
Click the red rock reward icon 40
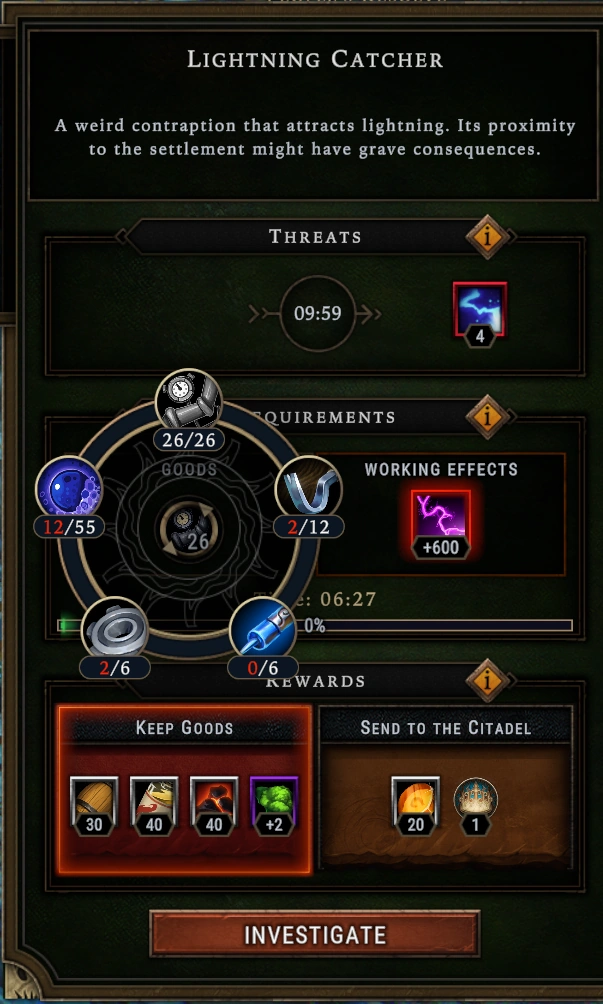[x=214, y=806]
